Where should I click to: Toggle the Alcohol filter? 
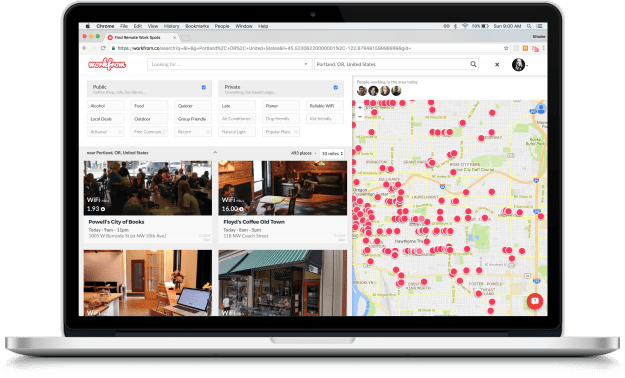click(106, 106)
